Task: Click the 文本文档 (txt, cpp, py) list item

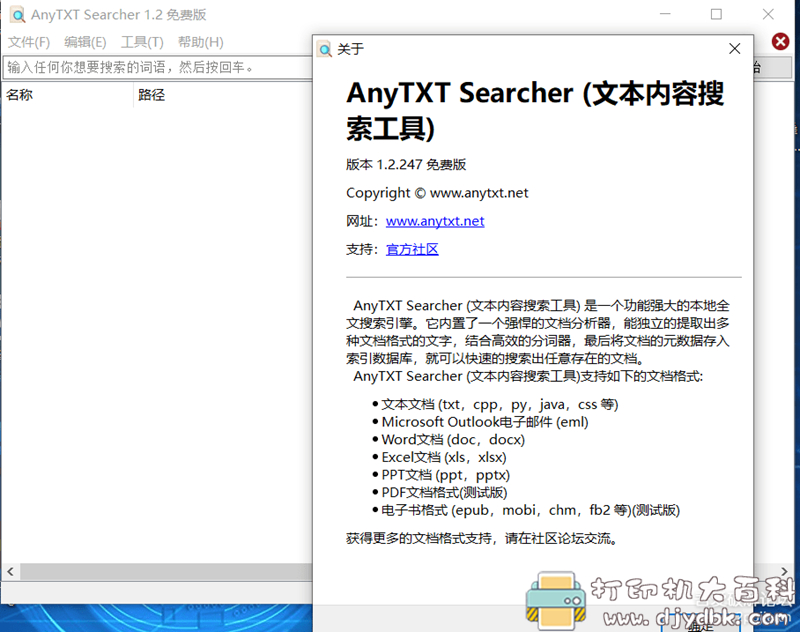Action: point(499,405)
